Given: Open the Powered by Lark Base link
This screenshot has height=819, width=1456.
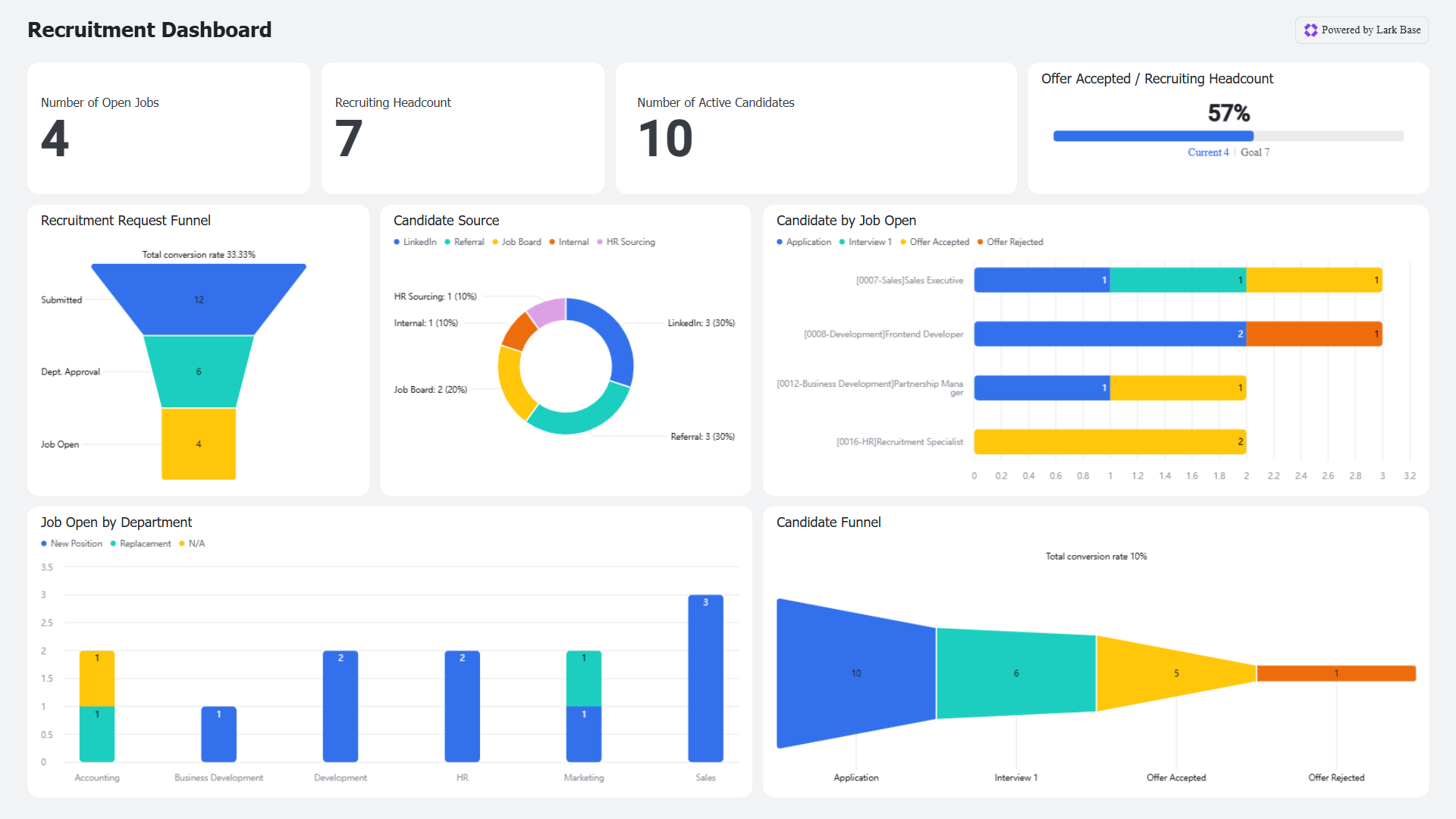Looking at the screenshot, I should (x=1370, y=30).
